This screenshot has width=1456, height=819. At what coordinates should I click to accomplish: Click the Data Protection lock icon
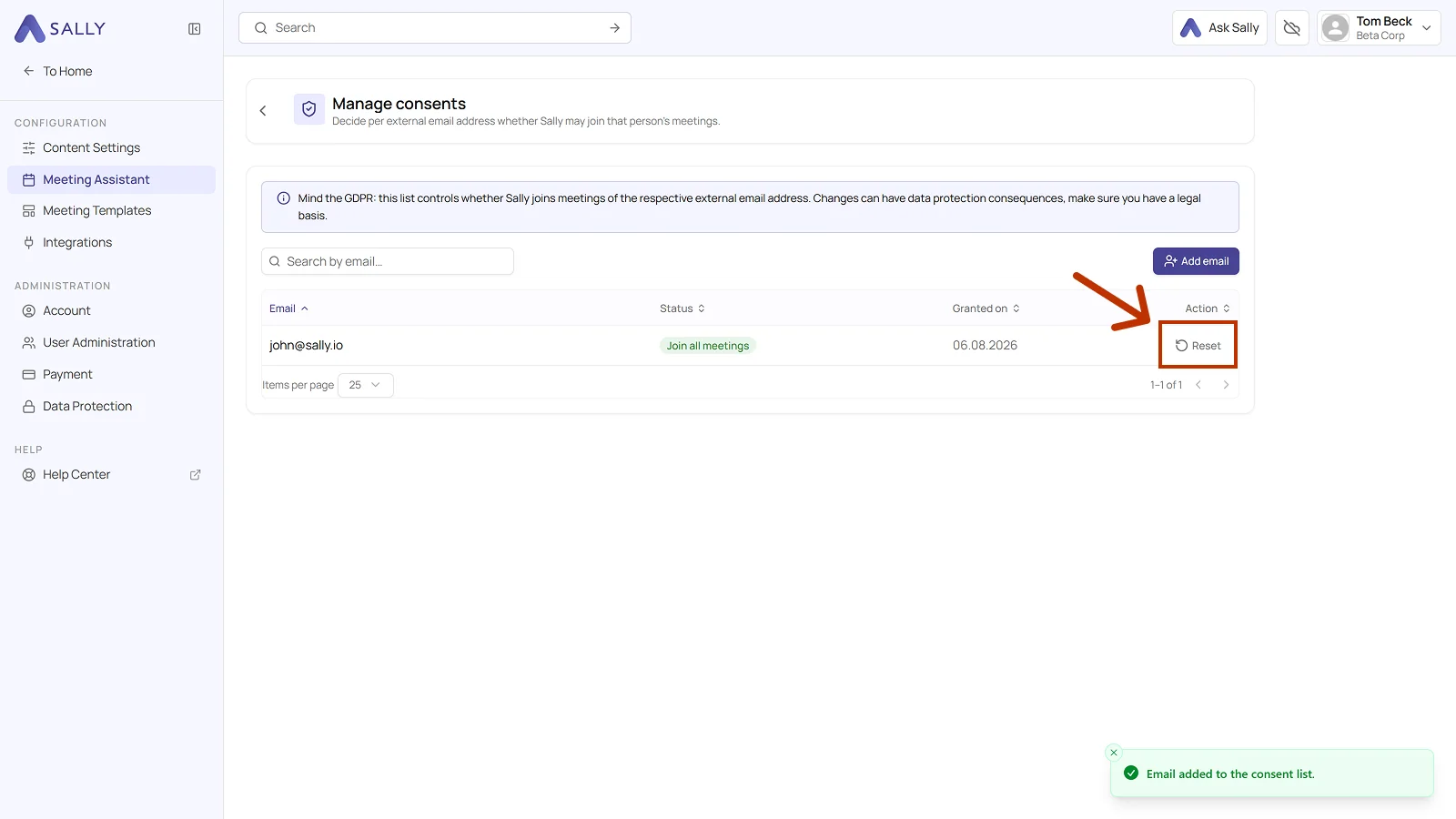29,406
